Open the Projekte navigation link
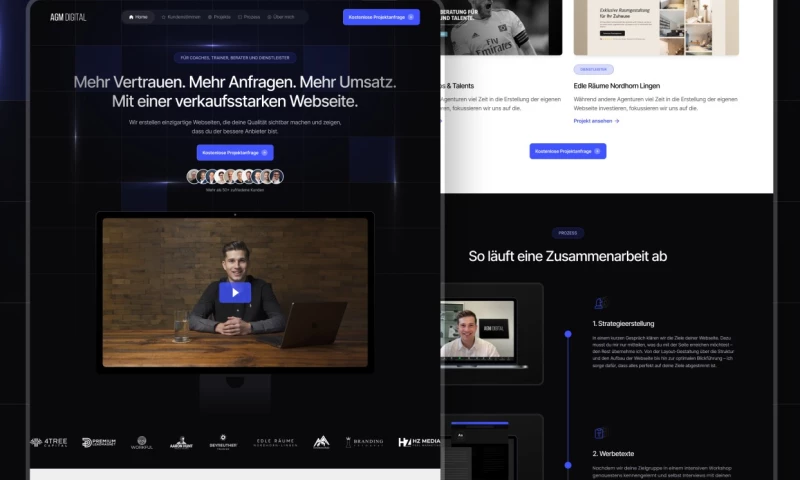The height and width of the screenshot is (480, 800). [x=219, y=17]
